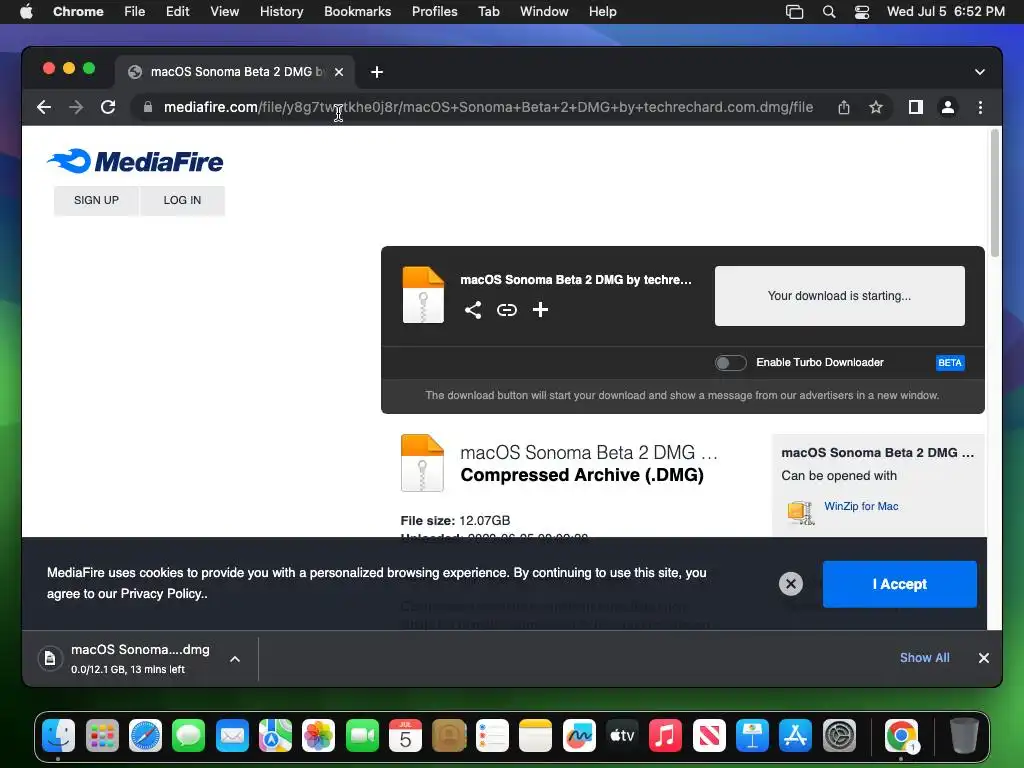Viewport: 1024px width, 768px height.
Task: Open the History menu
Action: tap(281, 12)
